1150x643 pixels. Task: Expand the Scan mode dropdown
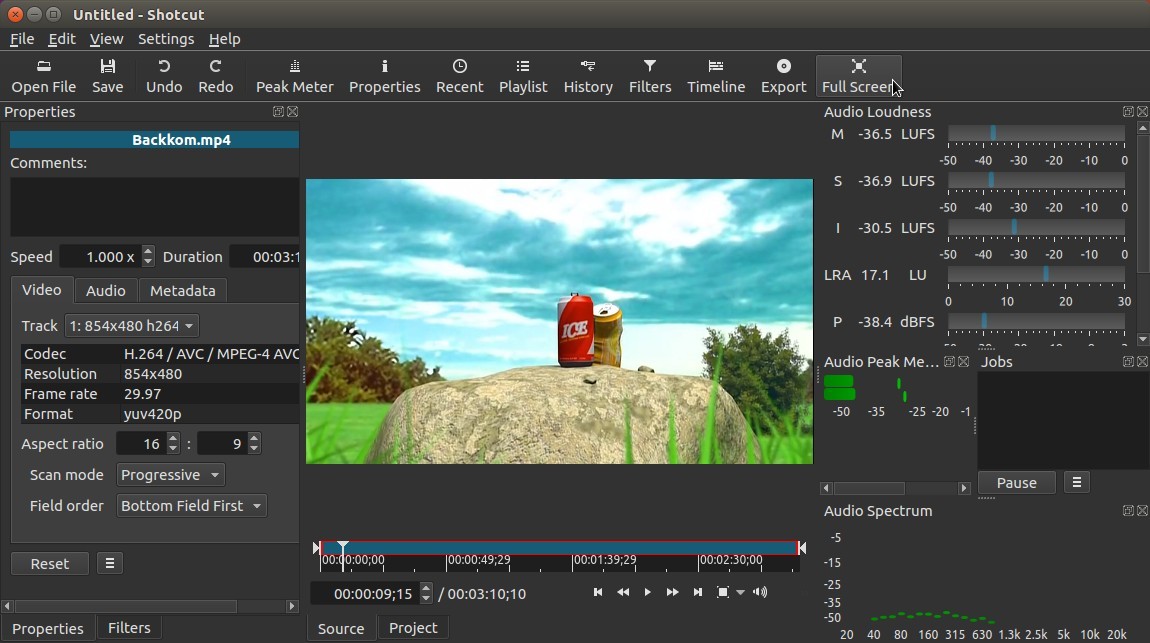(170, 475)
